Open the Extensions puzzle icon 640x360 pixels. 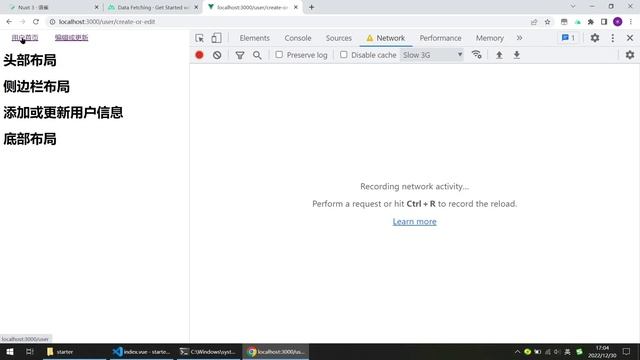click(591, 22)
